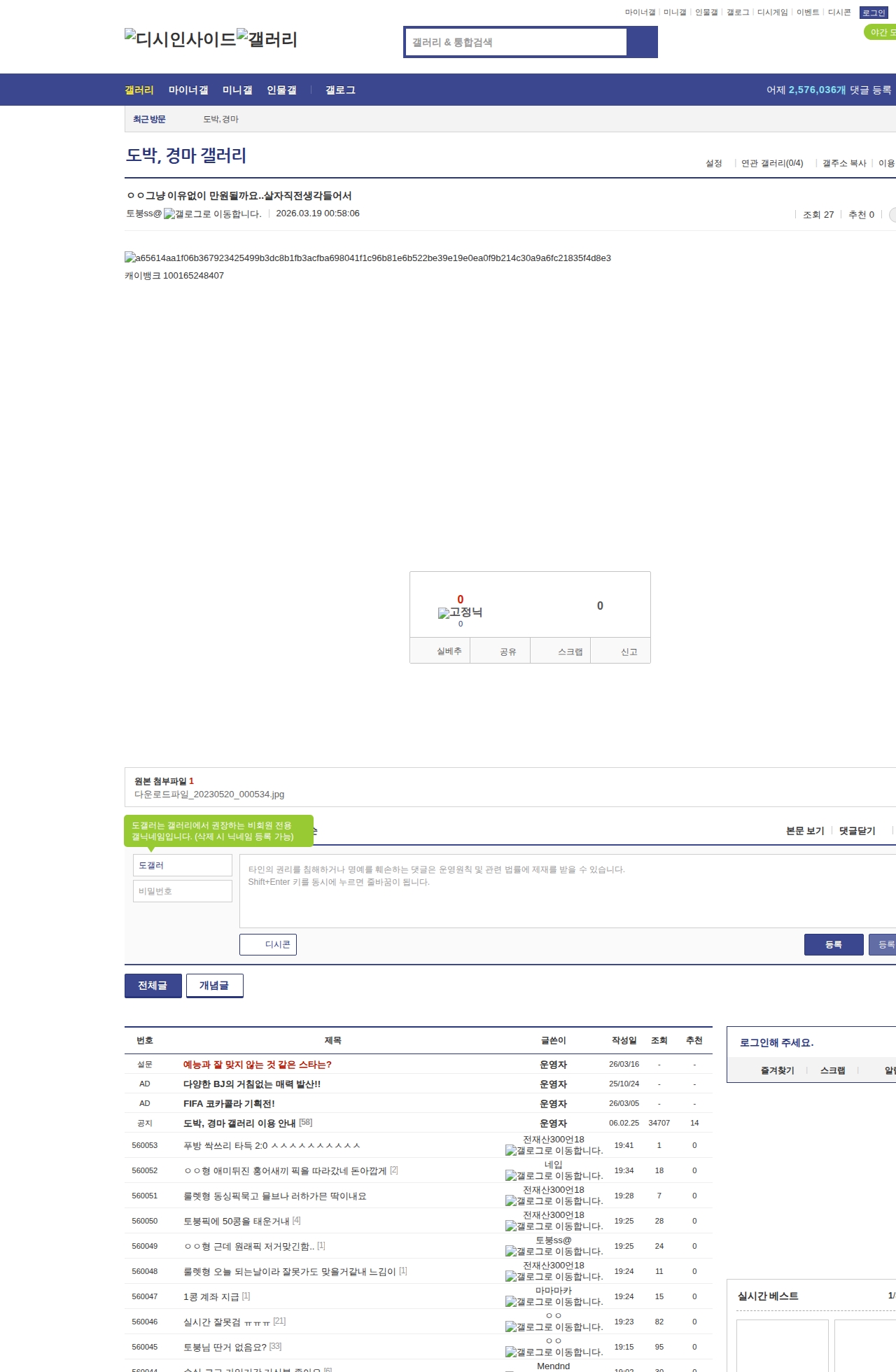
Task: Open the FIFA 코카콜라 기획전! post
Action: tap(229, 1104)
